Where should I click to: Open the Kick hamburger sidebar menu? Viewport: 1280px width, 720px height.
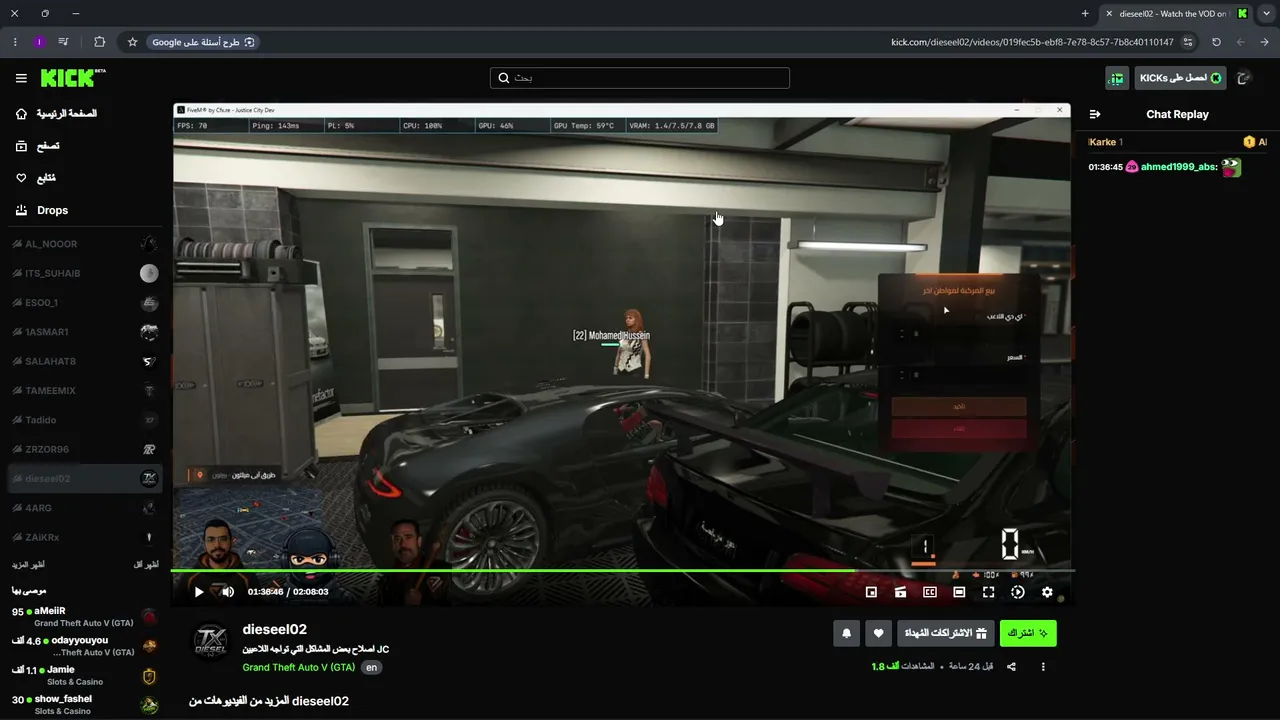coord(21,78)
